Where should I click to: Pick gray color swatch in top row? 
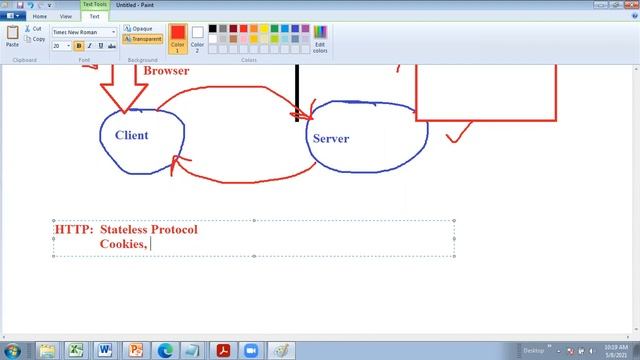(x=223, y=29)
